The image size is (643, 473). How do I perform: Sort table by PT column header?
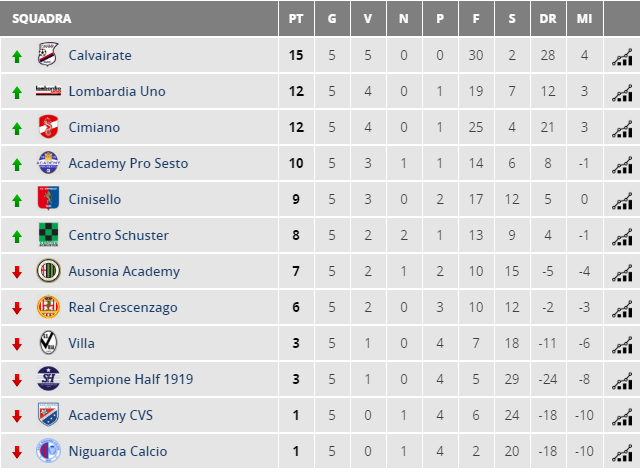pyautogui.click(x=296, y=18)
